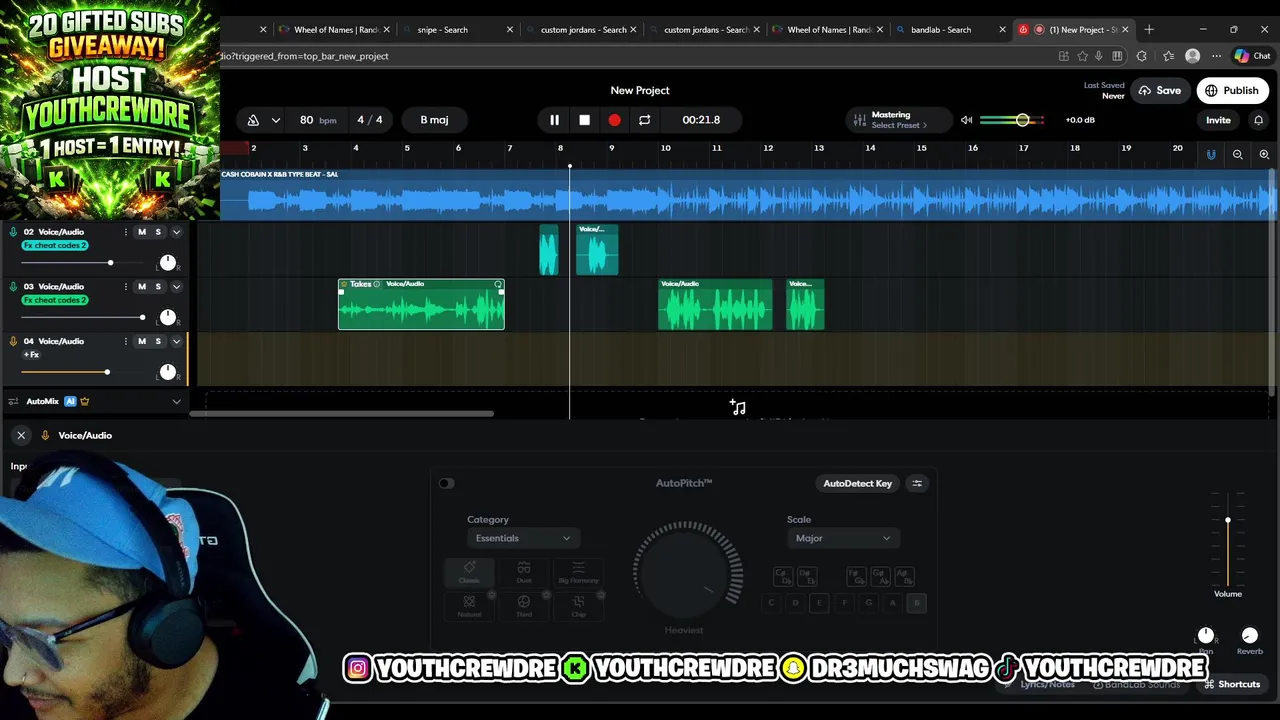
Task: Select the Natural AutoPitch preset
Action: [x=469, y=606]
